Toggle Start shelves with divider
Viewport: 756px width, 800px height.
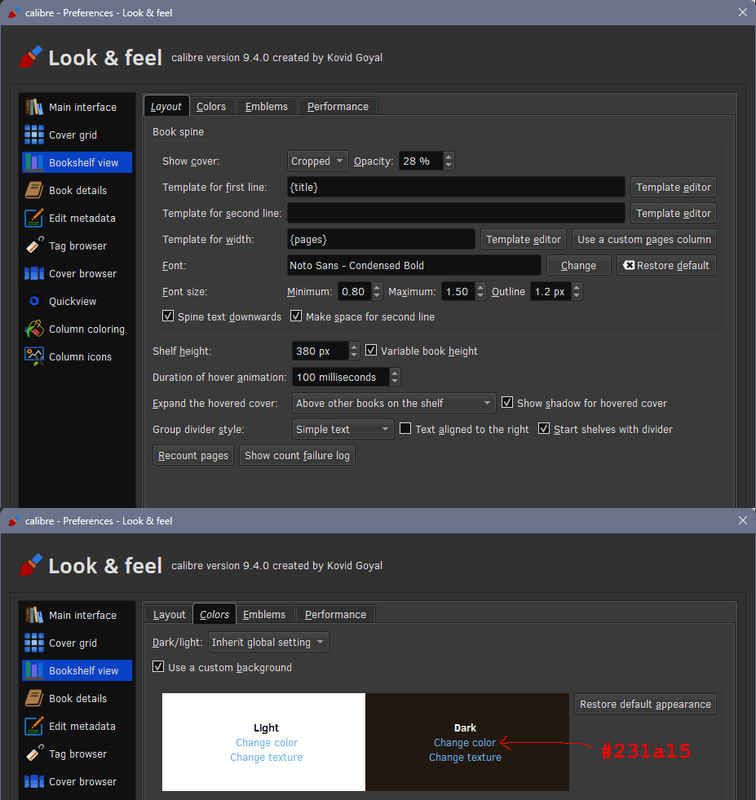[x=544, y=429]
